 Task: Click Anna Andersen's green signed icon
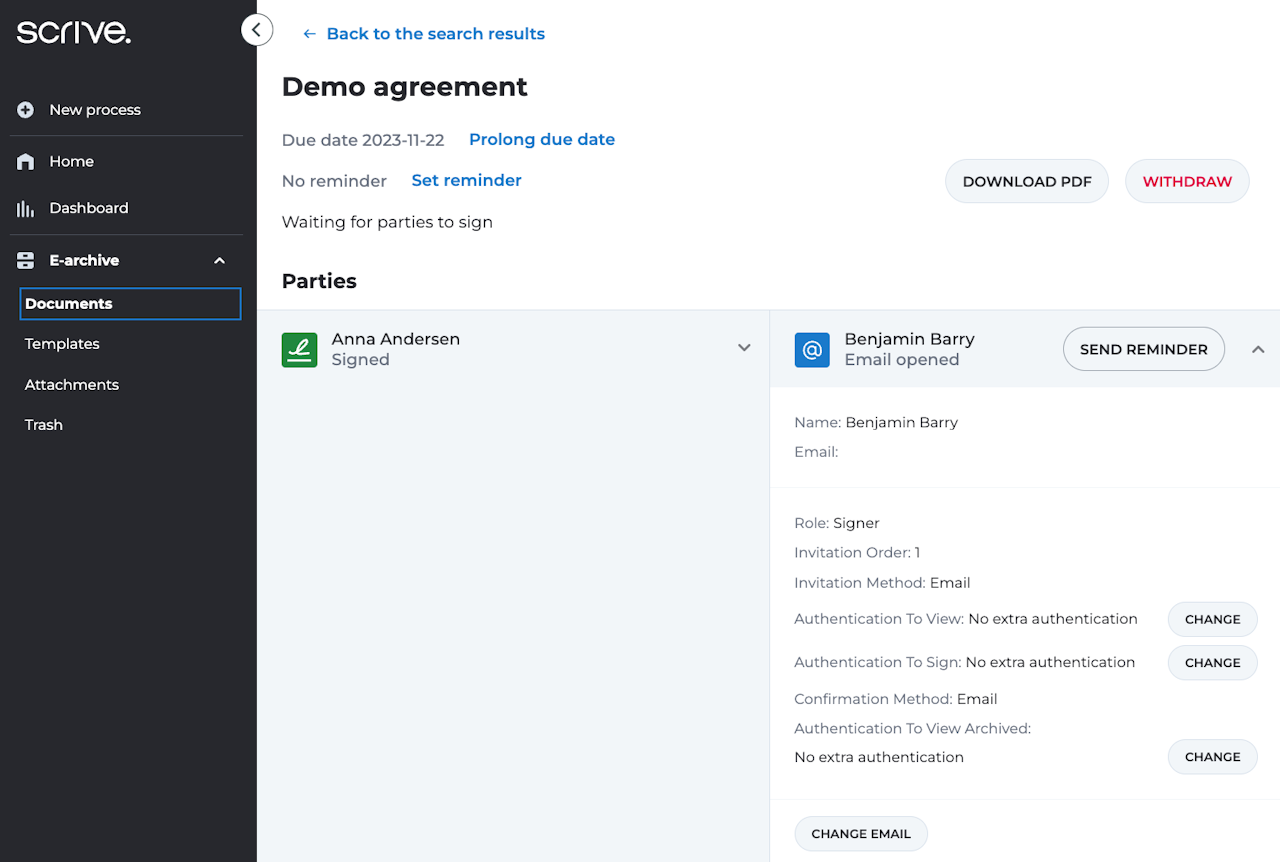(299, 350)
